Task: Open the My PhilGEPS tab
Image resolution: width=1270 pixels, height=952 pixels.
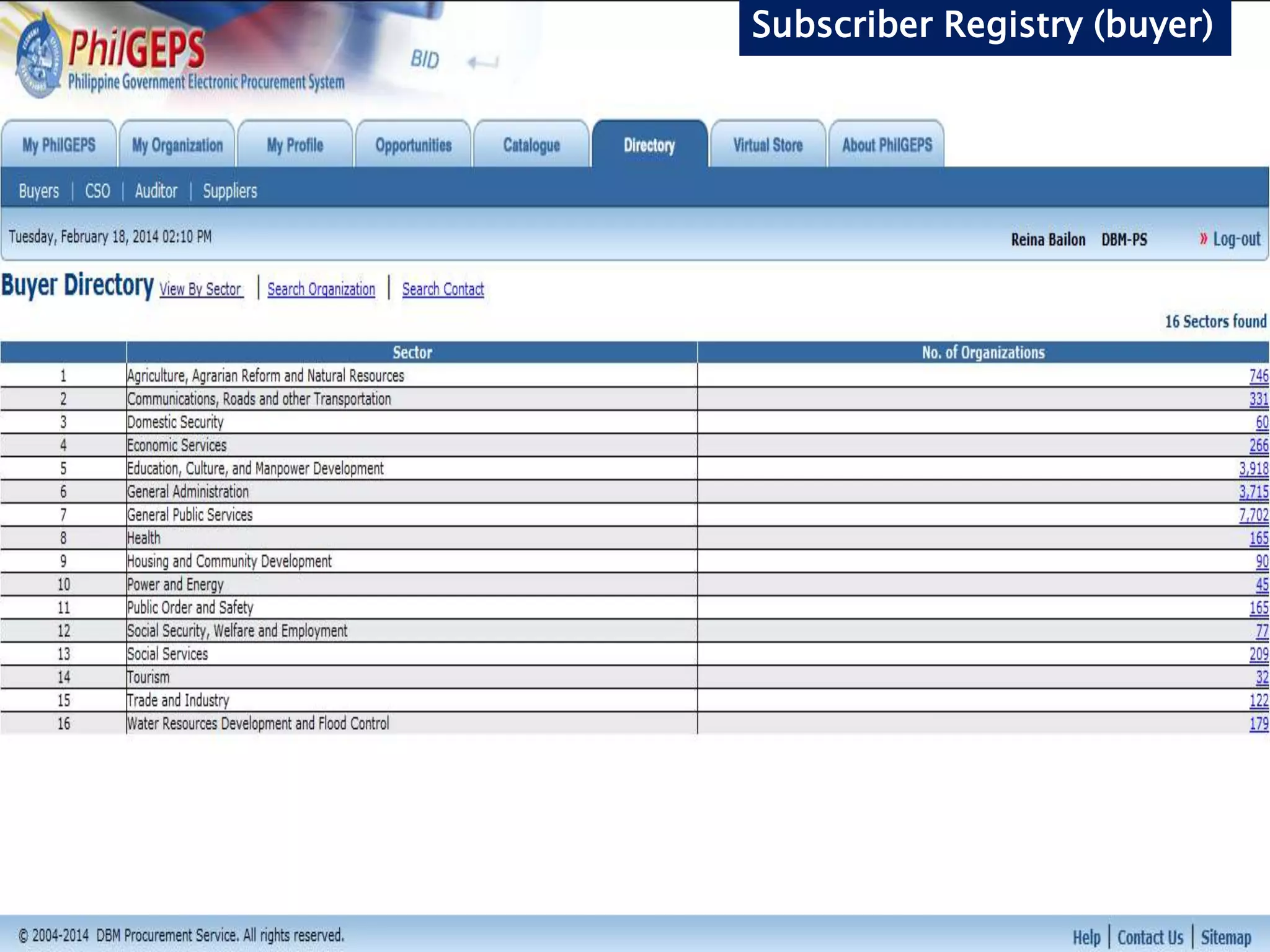Action: click(x=59, y=145)
